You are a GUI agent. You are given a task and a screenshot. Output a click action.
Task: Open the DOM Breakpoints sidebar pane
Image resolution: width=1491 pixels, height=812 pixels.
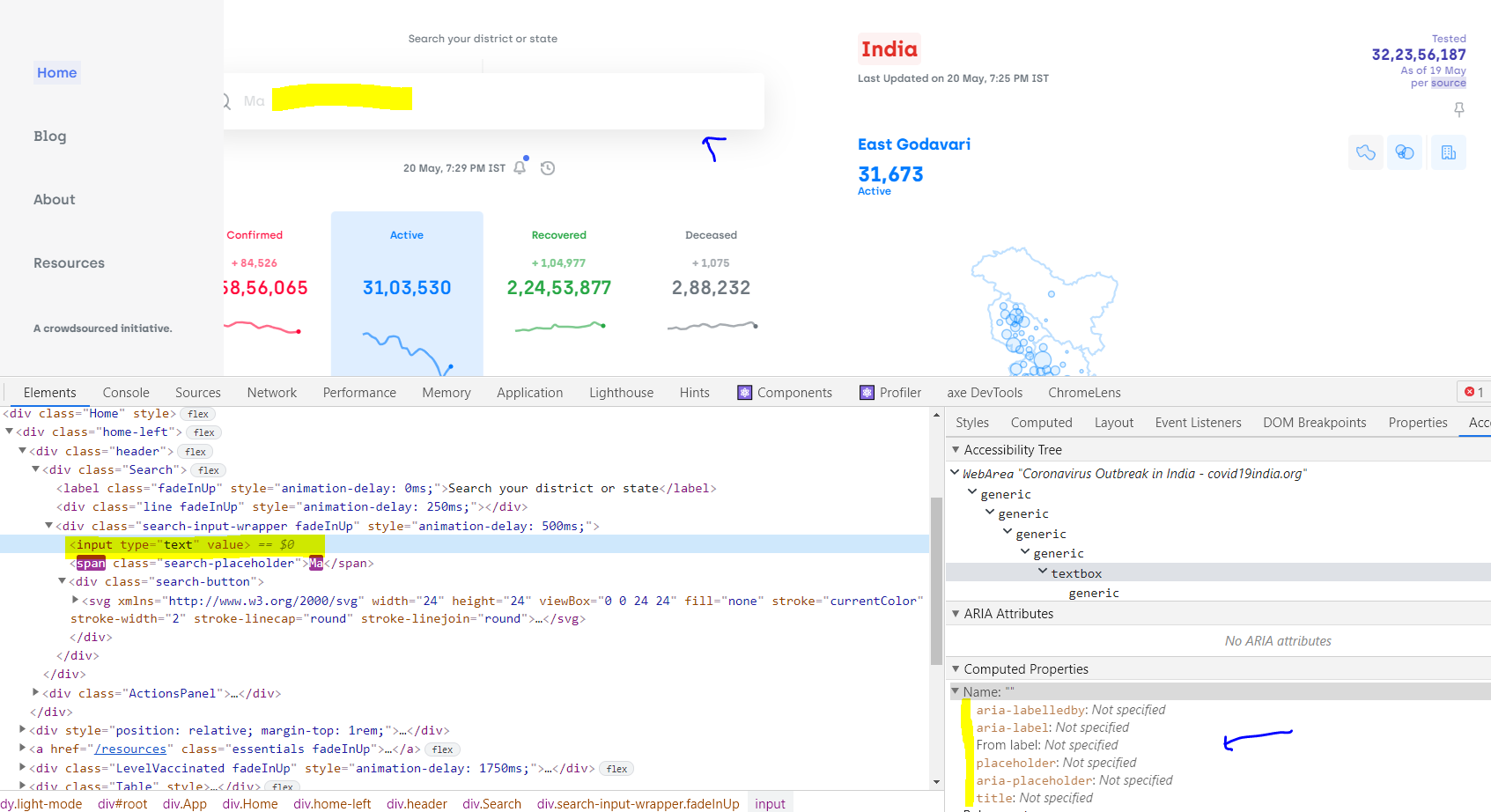pos(1315,423)
